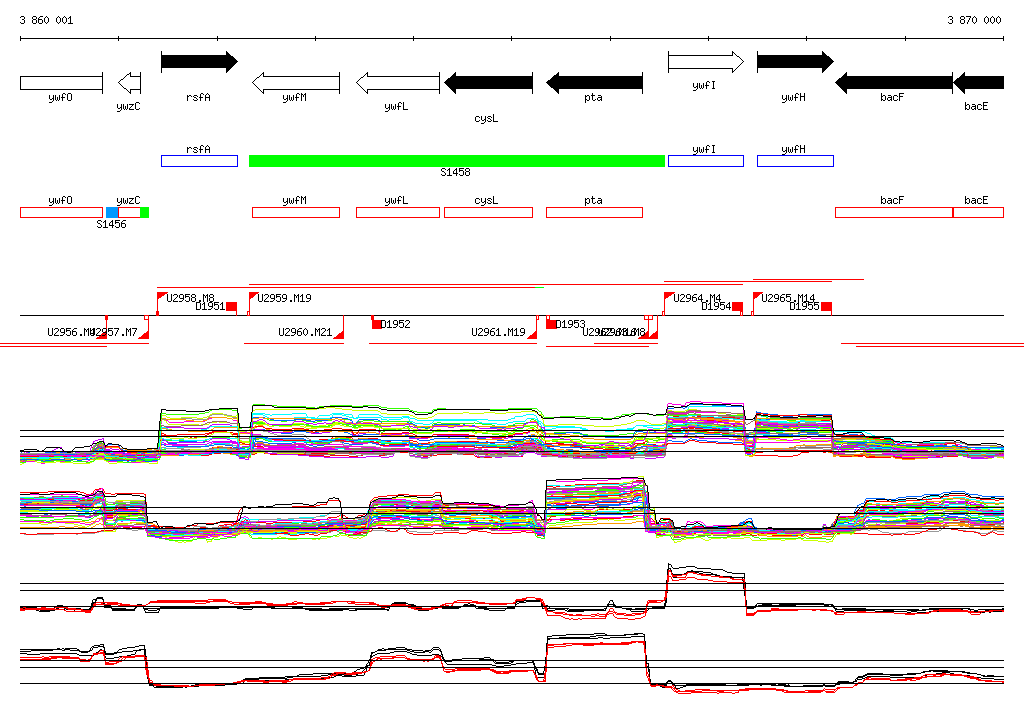This screenshot has height=714, width=1024.
Task: Select the red-outlined pta box
Action: point(594,212)
